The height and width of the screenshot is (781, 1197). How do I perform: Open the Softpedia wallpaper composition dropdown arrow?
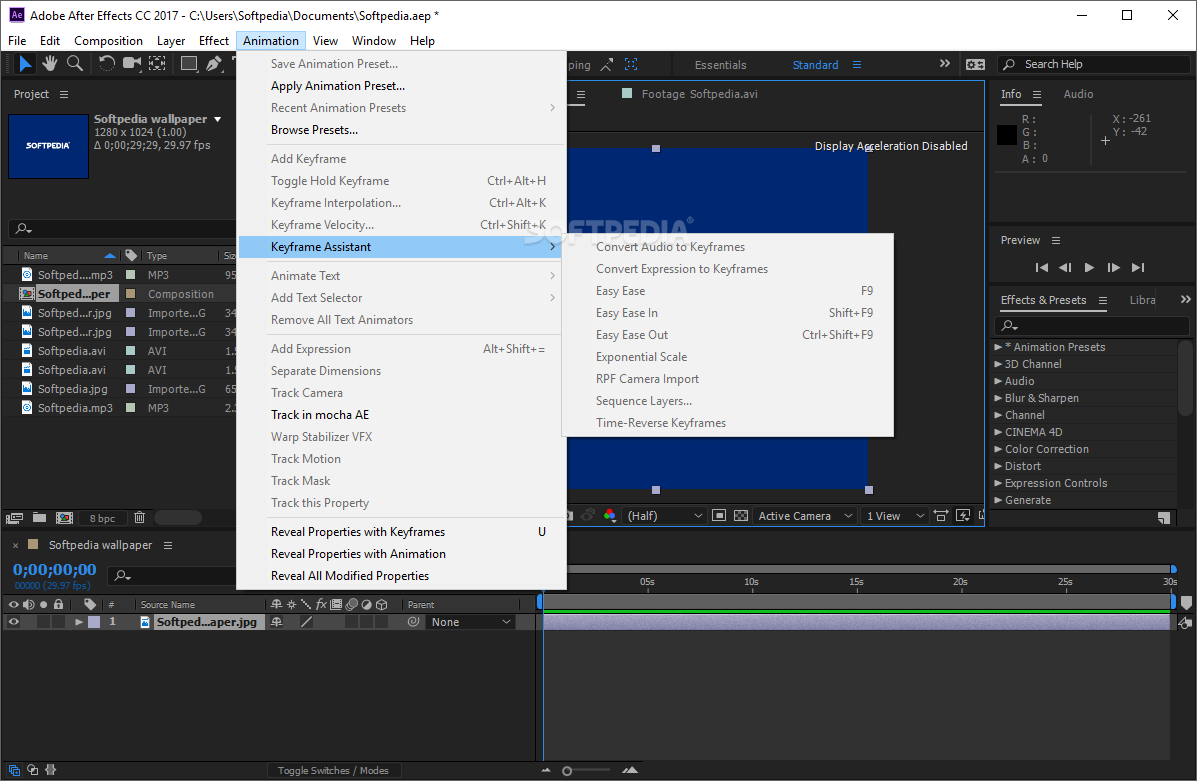(x=218, y=119)
